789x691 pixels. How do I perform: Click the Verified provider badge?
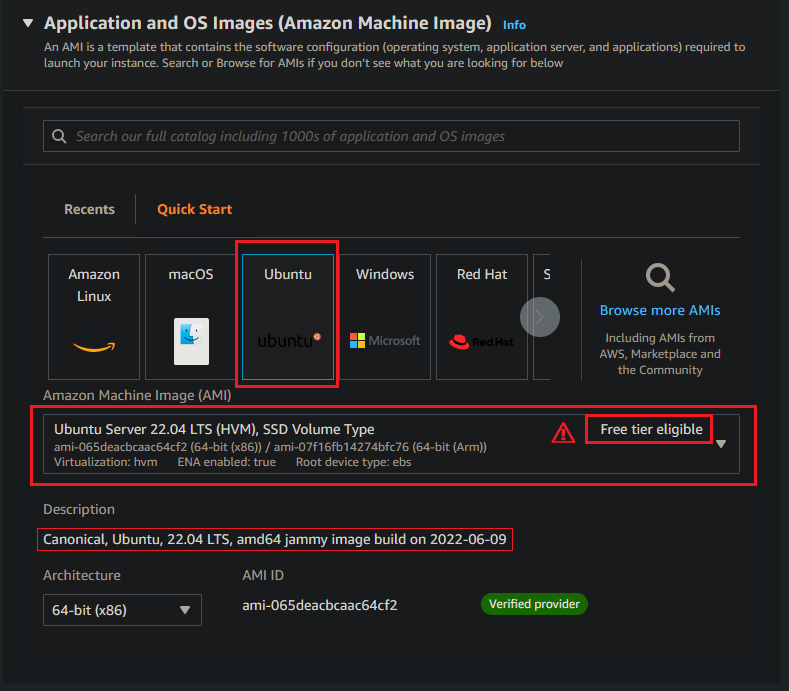click(x=534, y=604)
